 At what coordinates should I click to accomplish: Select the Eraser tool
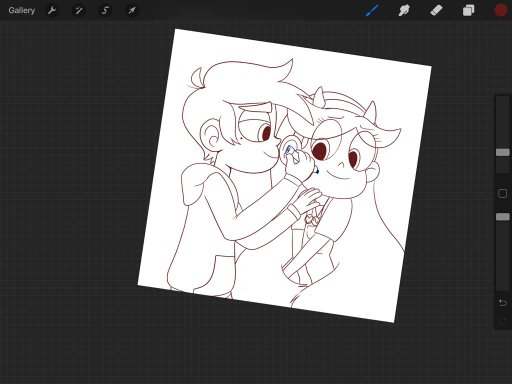436,10
